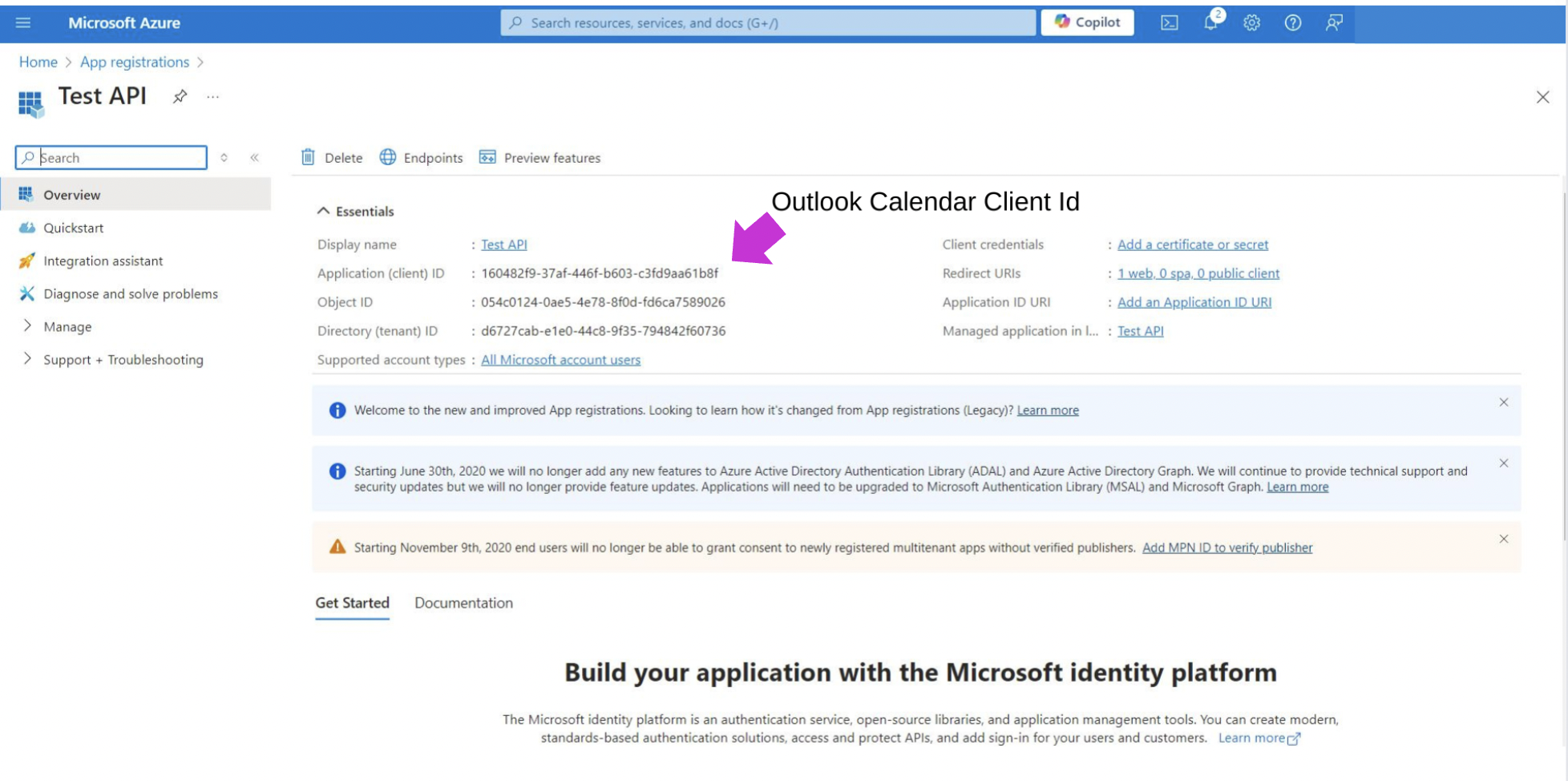Click the Object ID value
The width and height of the screenshot is (1568, 781).
point(603,302)
